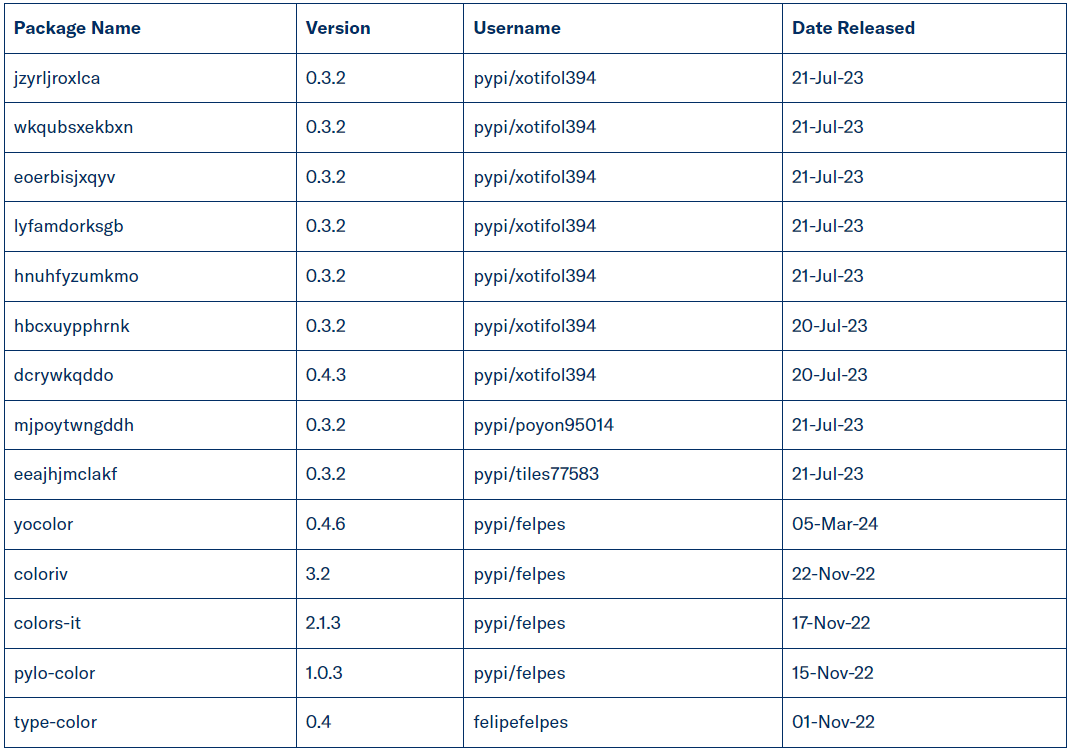This screenshot has height=751, width=1070.
Task: Select the yocolor package name
Action: pos(43,524)
